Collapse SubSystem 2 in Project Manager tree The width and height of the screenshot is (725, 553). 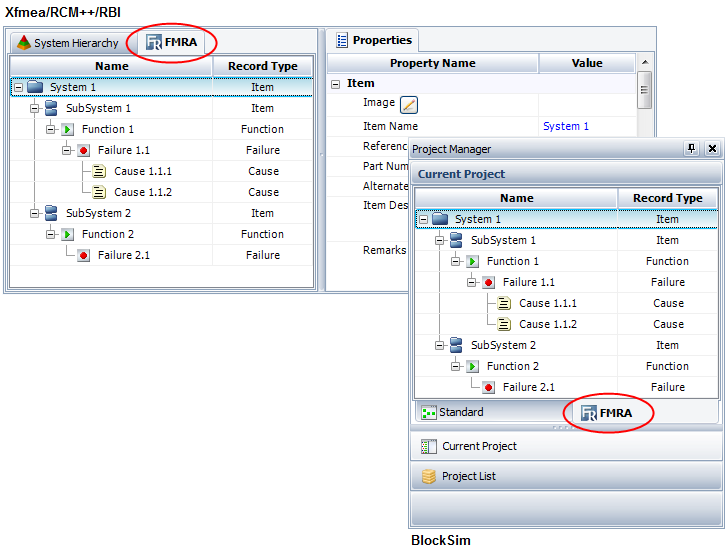(440, 345)
